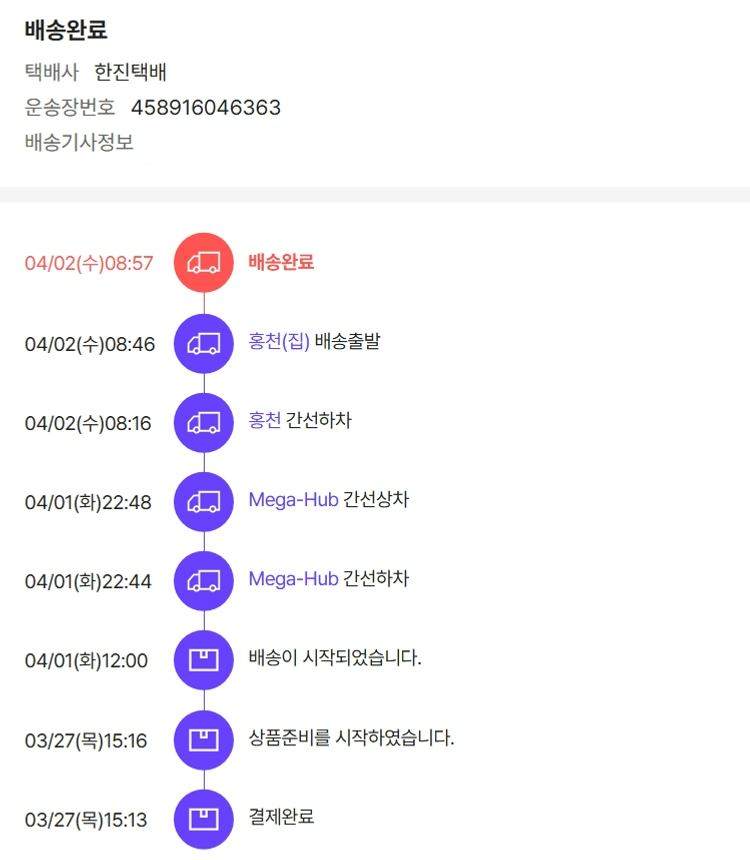Click the 04/02(수)08:57 timestamp
This screenshot has height=860, width=750.
point(89,263)
